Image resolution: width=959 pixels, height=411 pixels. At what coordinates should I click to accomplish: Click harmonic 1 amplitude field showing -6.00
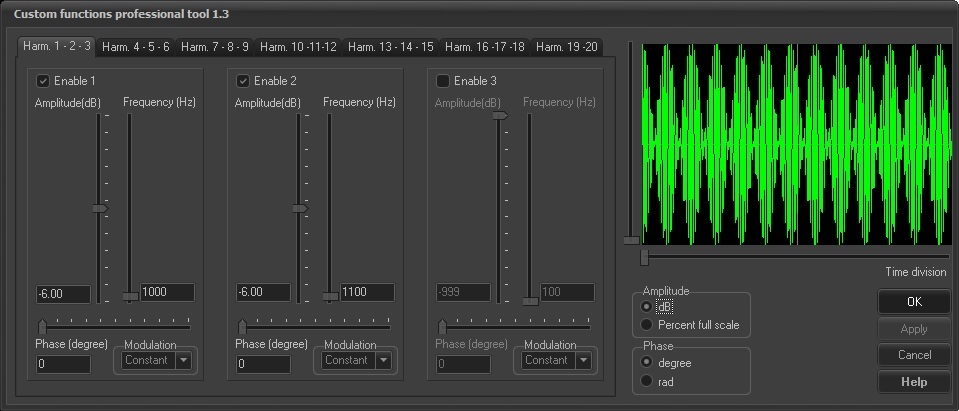click(x=63, y=293)
